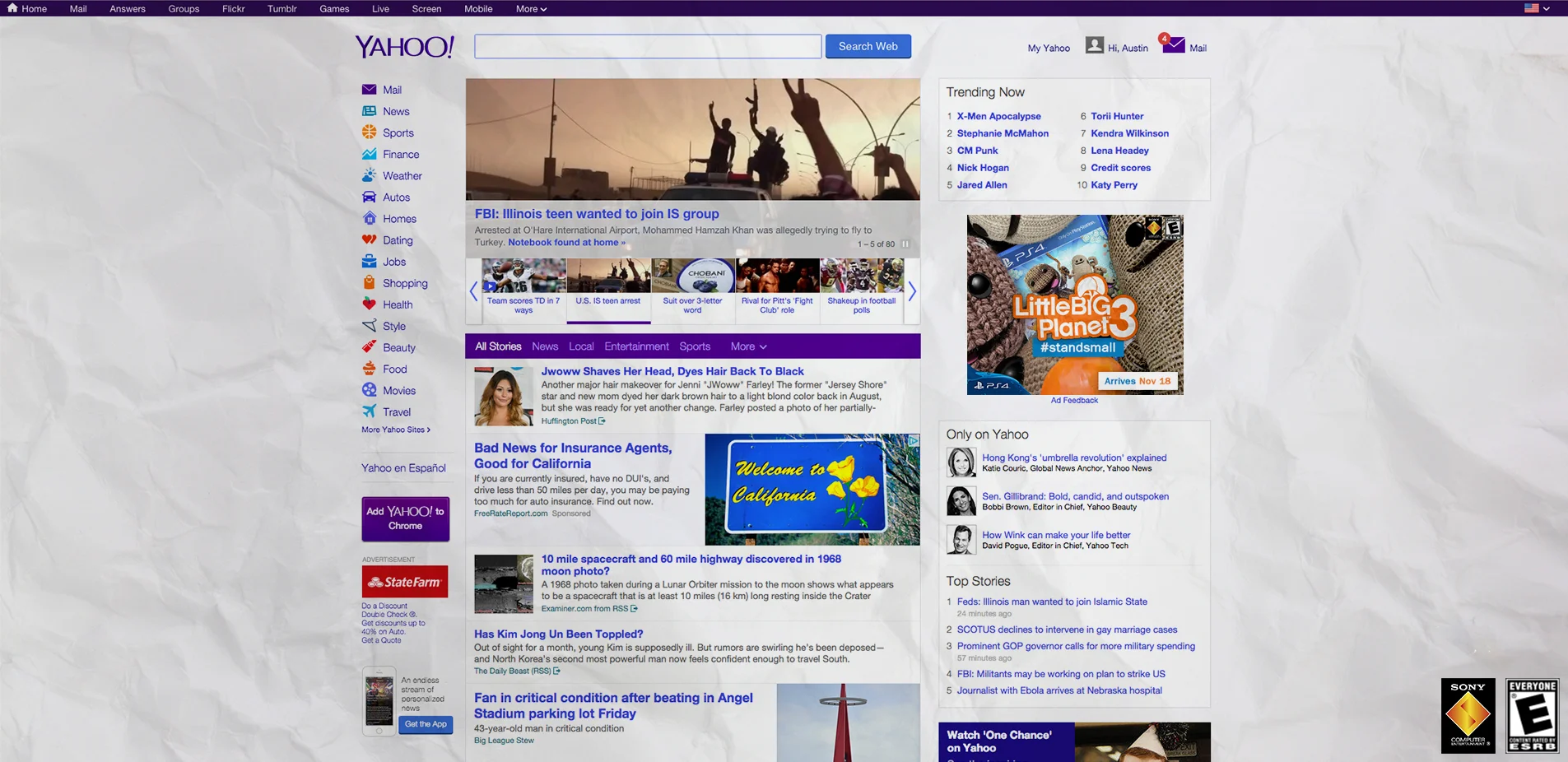Open the Travel airplane icon
The image size is (1568, 762).
pyautogui.click(x=369, y=411)
